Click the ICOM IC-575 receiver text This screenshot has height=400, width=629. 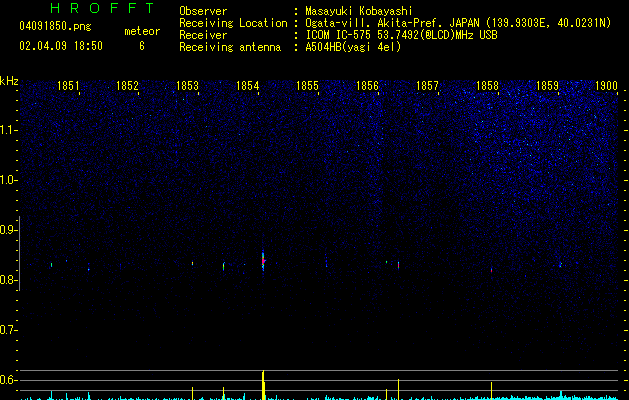click(402, 35)
